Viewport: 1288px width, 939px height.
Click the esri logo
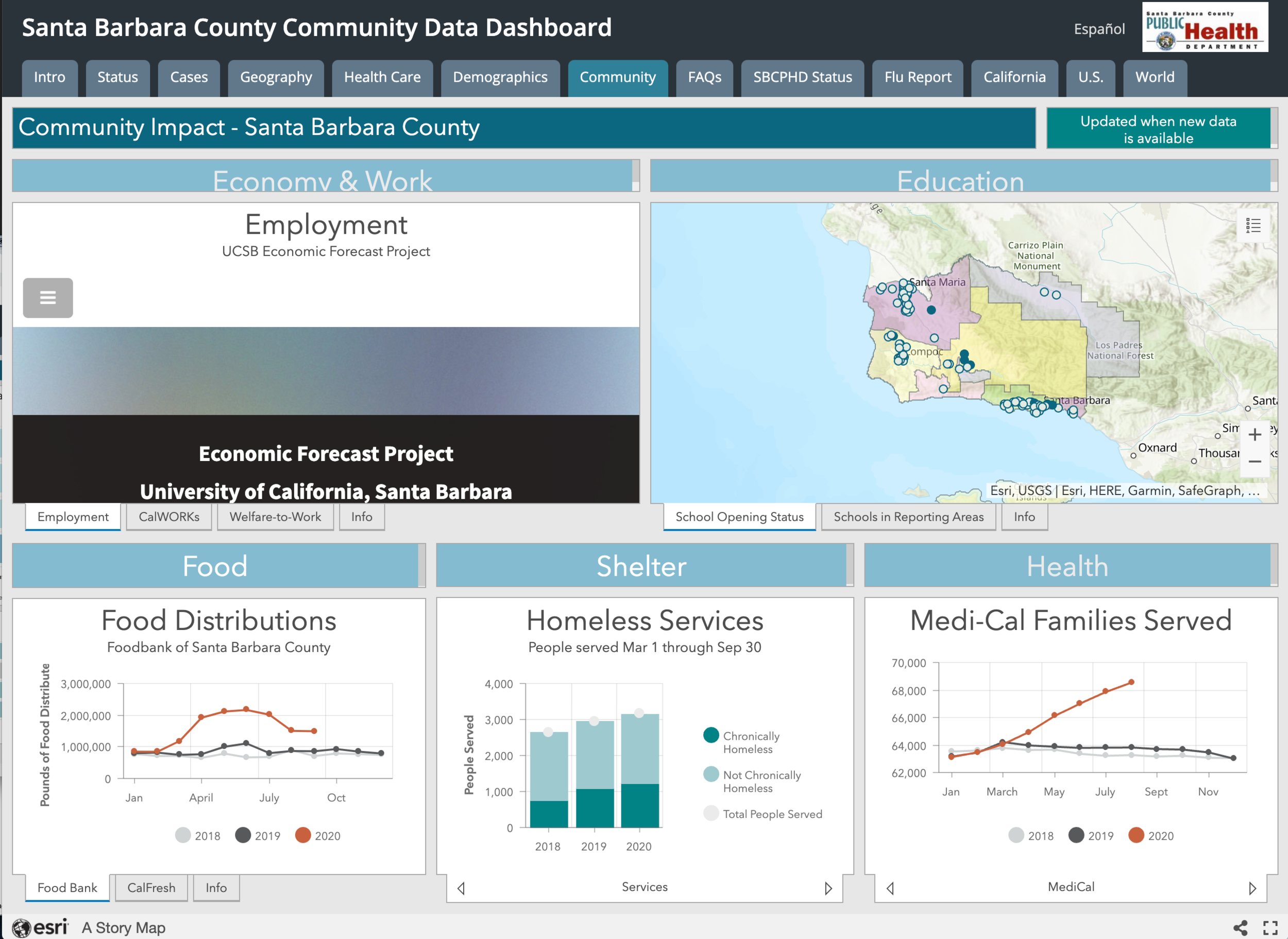pos(40,927)
